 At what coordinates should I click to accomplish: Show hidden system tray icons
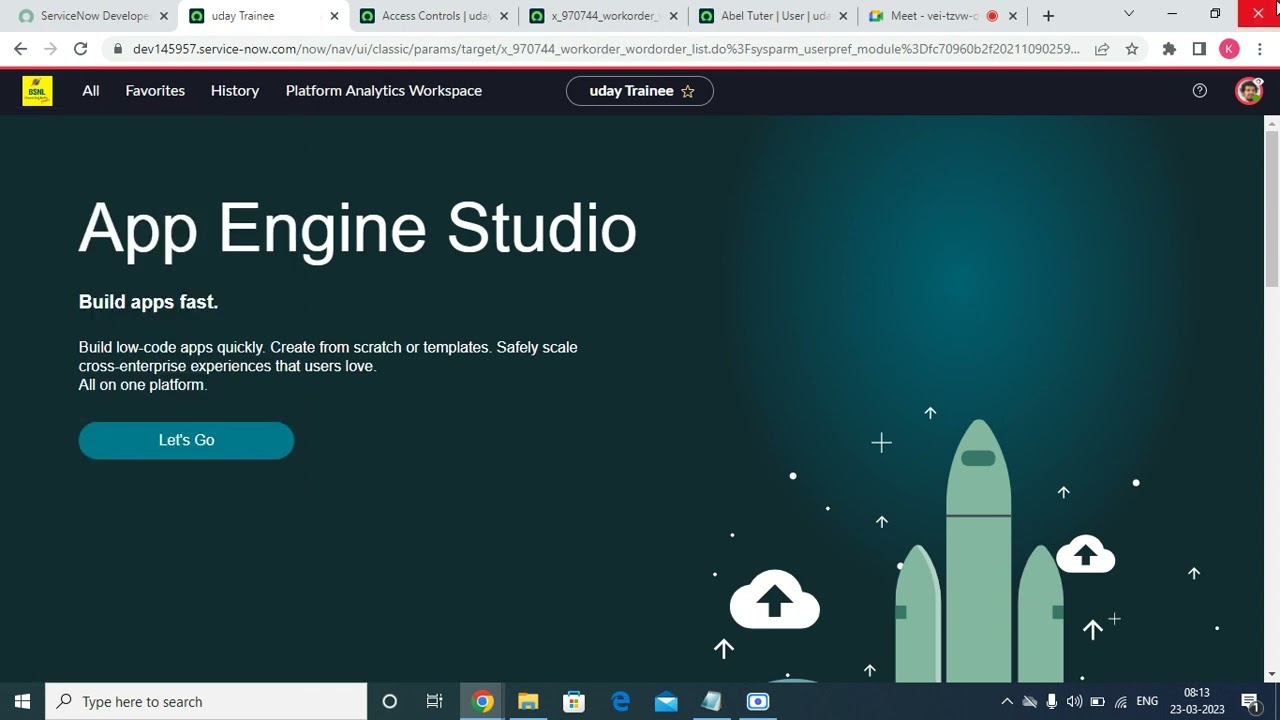pyautogui.click(x=1007, y=702)
